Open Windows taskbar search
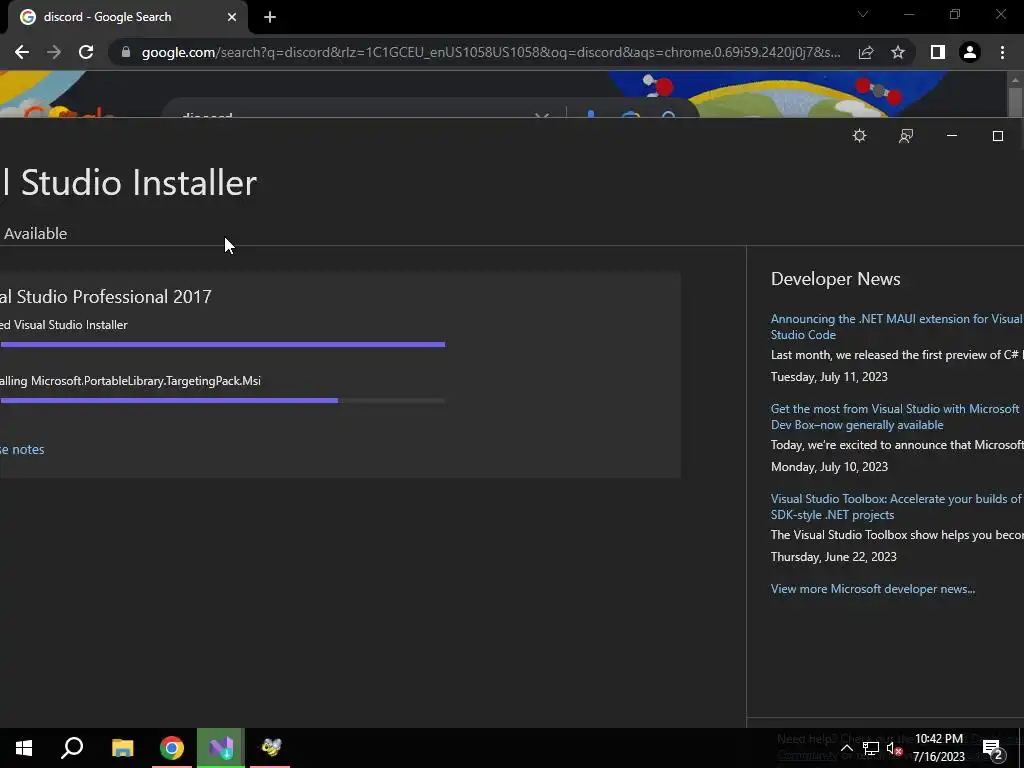Viewport: 1024px width, 768px height. coord(72,748)
